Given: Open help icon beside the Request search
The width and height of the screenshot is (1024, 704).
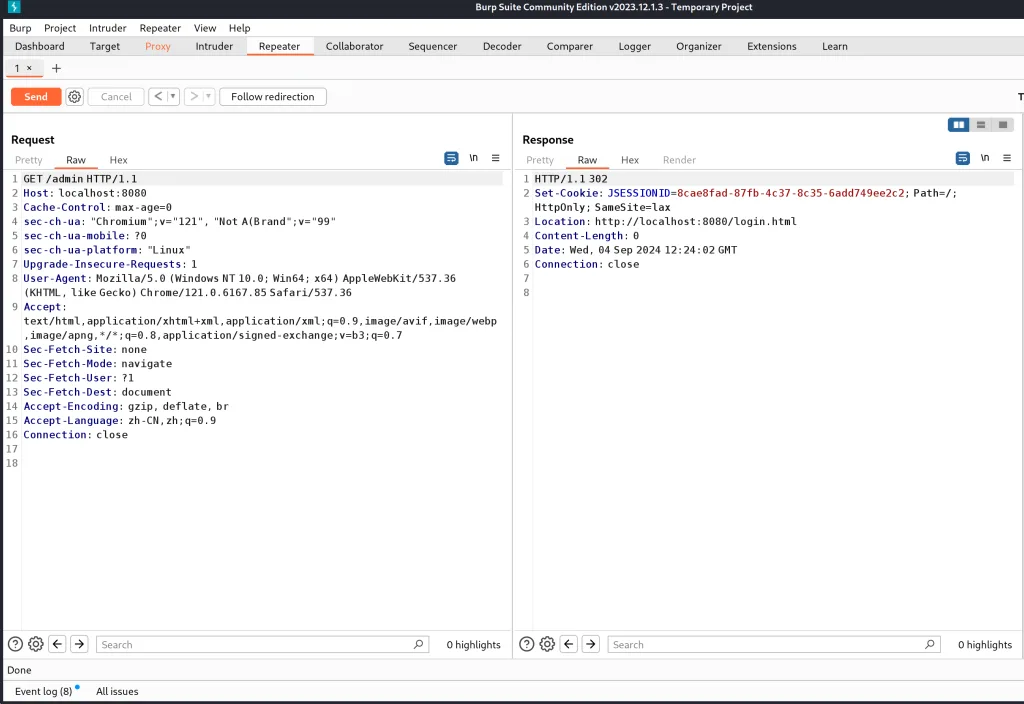Looking at the screenshot, I should pos(15,645).
